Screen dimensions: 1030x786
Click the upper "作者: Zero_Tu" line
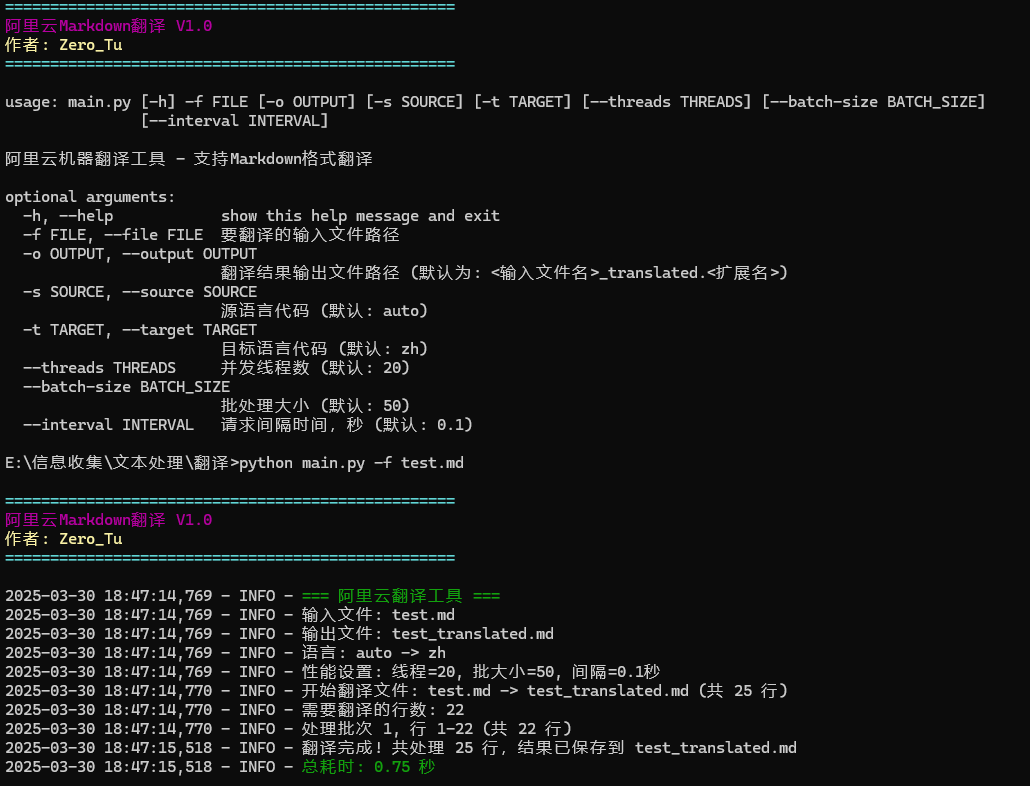click(x=64, y=45)
